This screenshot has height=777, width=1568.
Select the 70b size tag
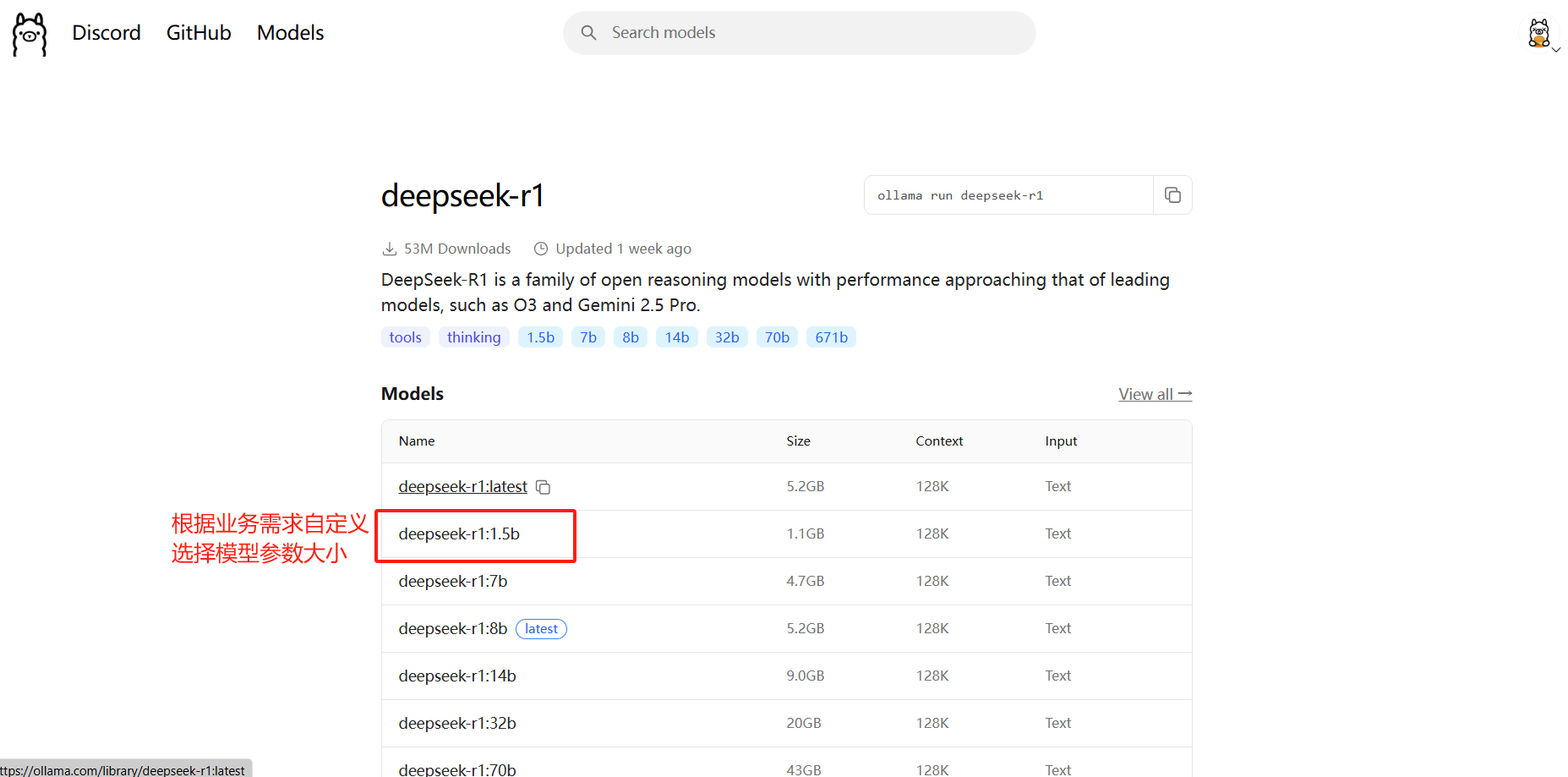[x=777, y=337]
